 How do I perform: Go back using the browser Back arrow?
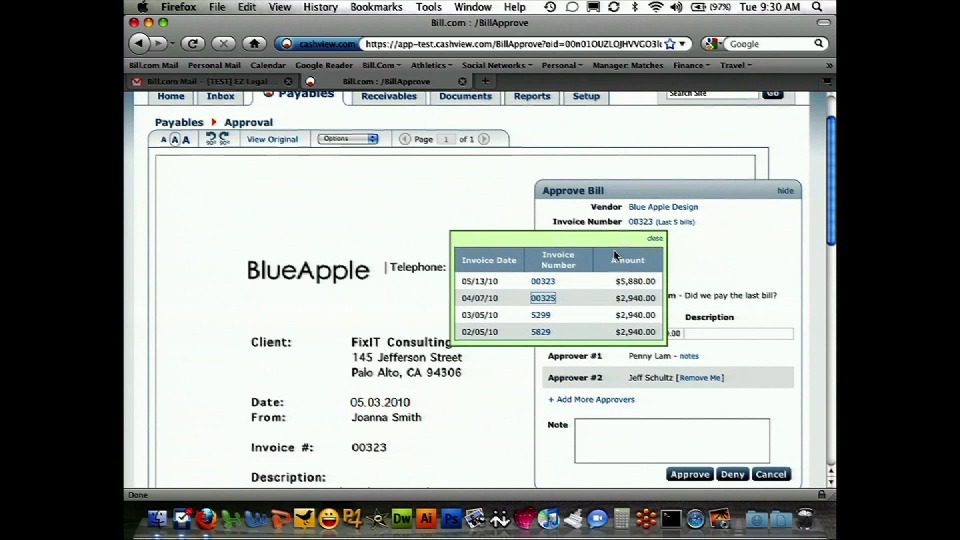point(140,43)
